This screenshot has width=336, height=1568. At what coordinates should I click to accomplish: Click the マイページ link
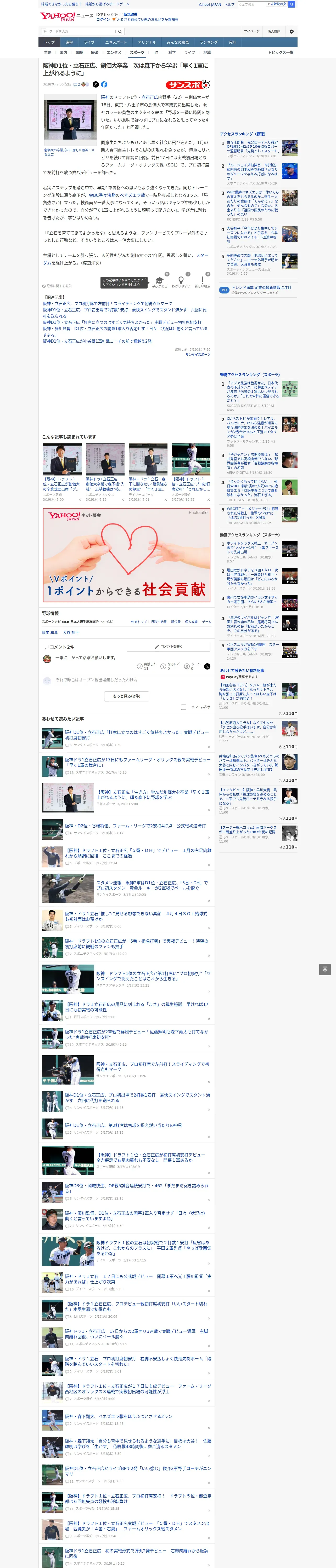(252, 32)
